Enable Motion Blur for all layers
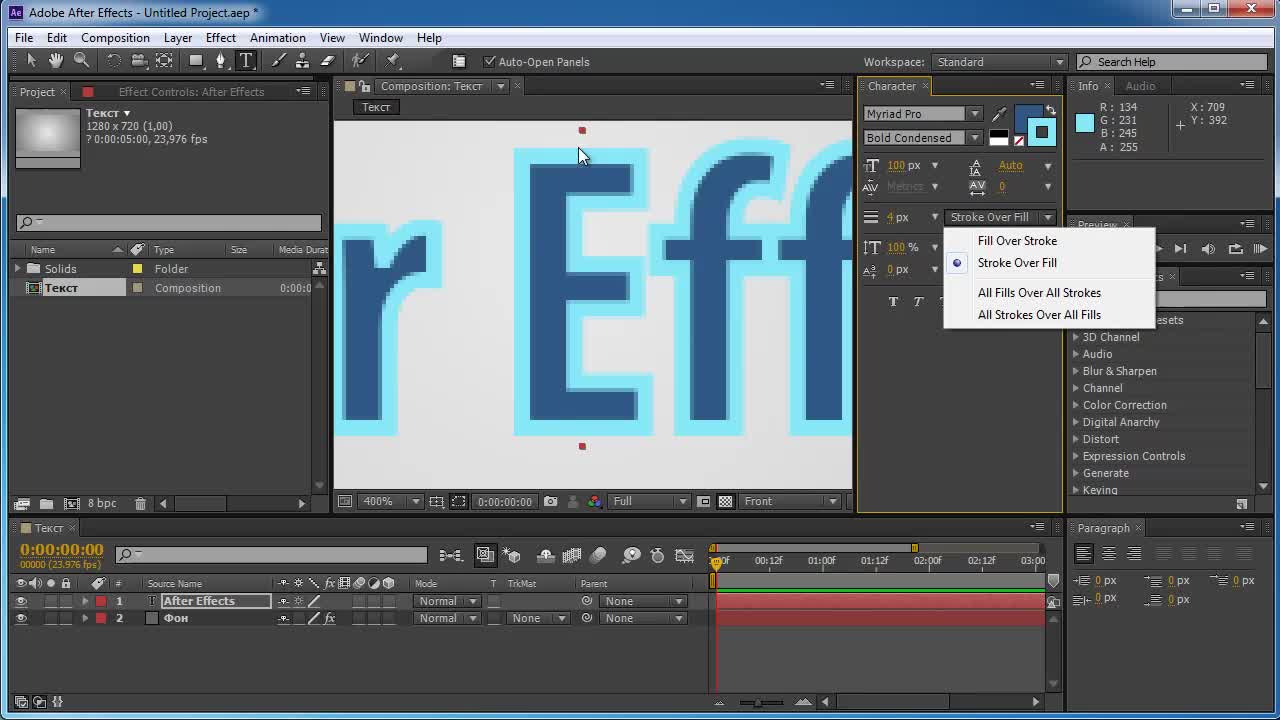Screen dimensions: 1280x720 tap(598, 555)
